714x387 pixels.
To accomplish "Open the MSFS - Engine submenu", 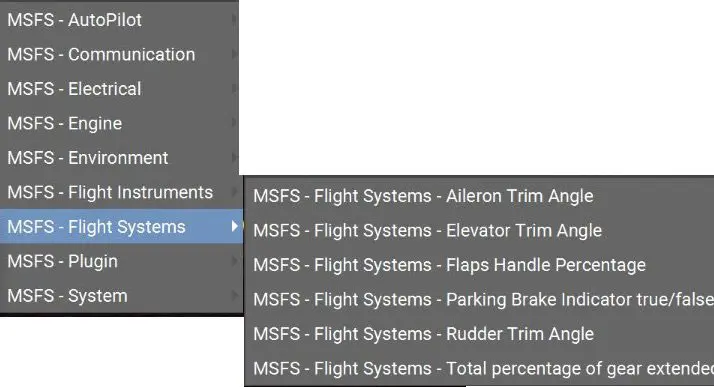I will pyautogui.click(x=119, y=123).
